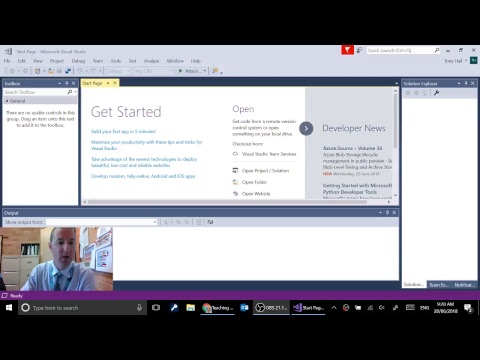Click Getting Started with Microsoft Python news item
The image size is (480, 360).
click(x=357, y=189)
